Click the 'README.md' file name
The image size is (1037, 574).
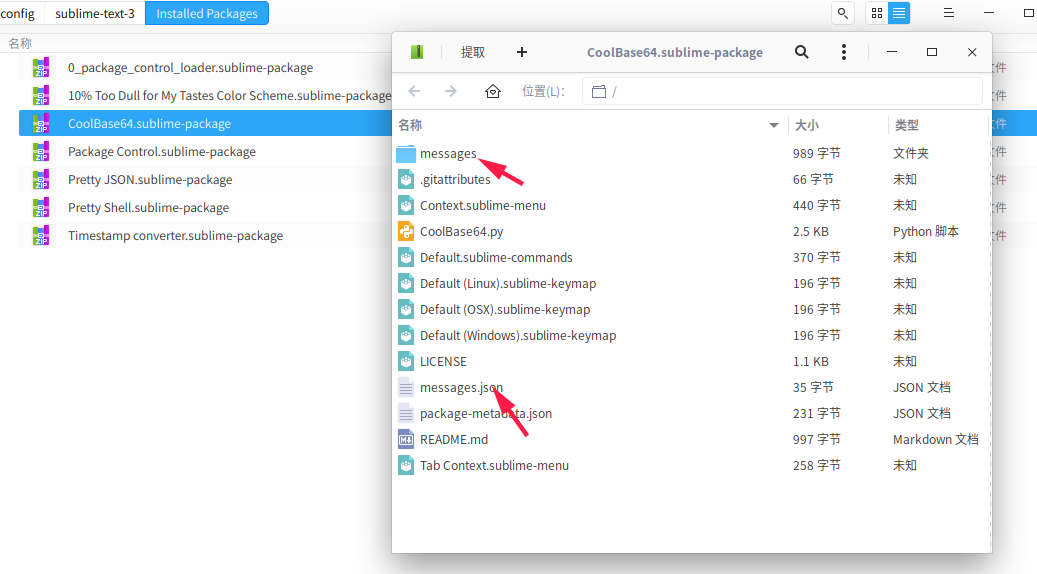click(x=454, y=440)
